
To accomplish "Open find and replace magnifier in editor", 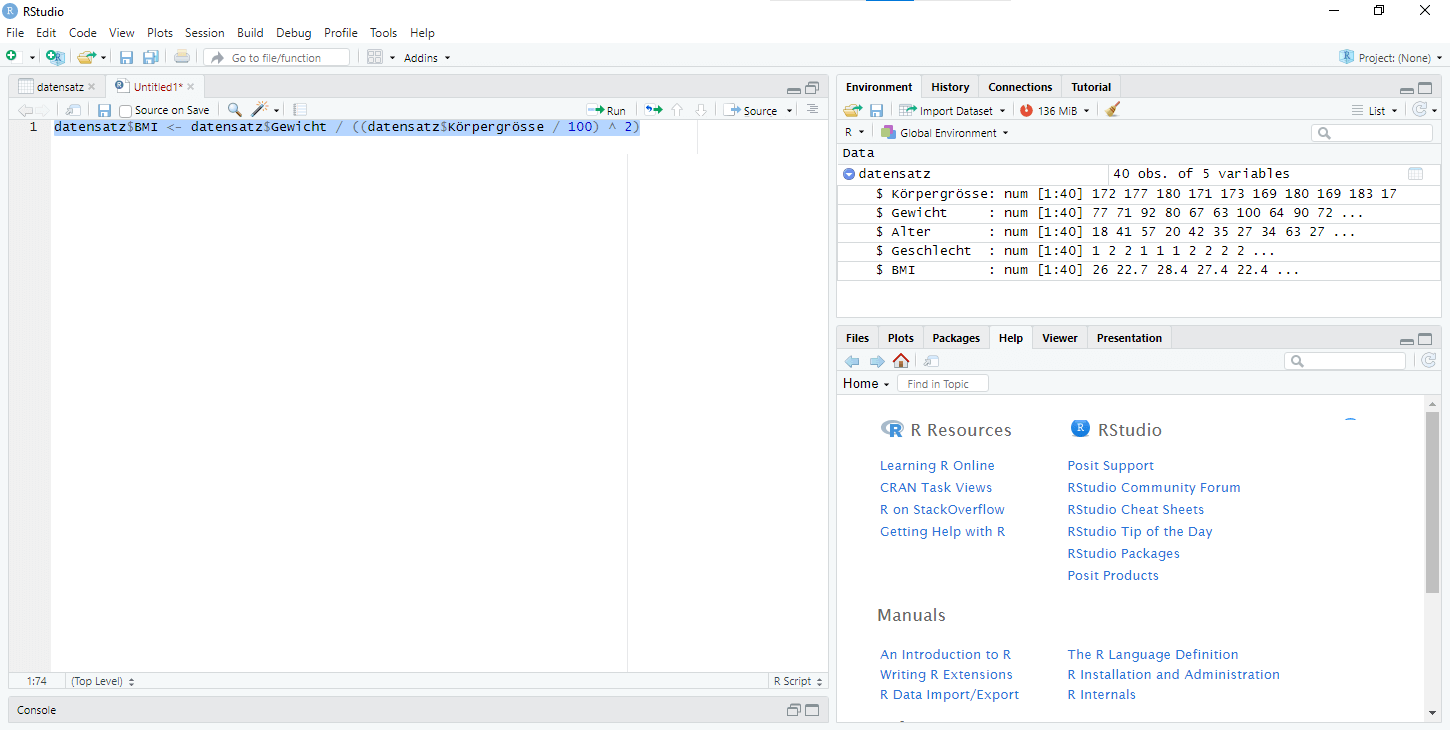I will [234, 110].
